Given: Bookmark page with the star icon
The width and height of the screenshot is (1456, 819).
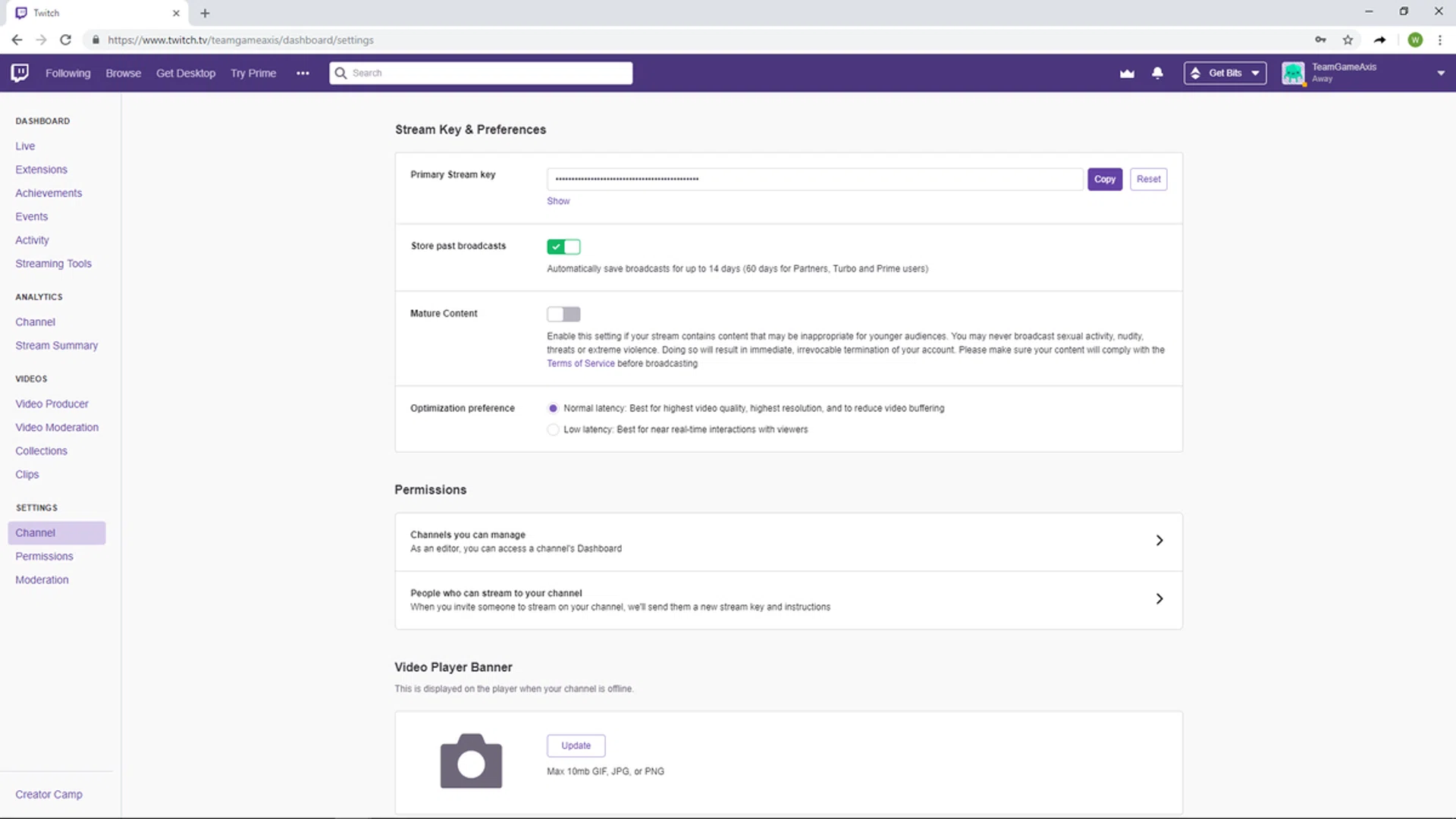Looking at the screenshot, I should pos(1348,40).
